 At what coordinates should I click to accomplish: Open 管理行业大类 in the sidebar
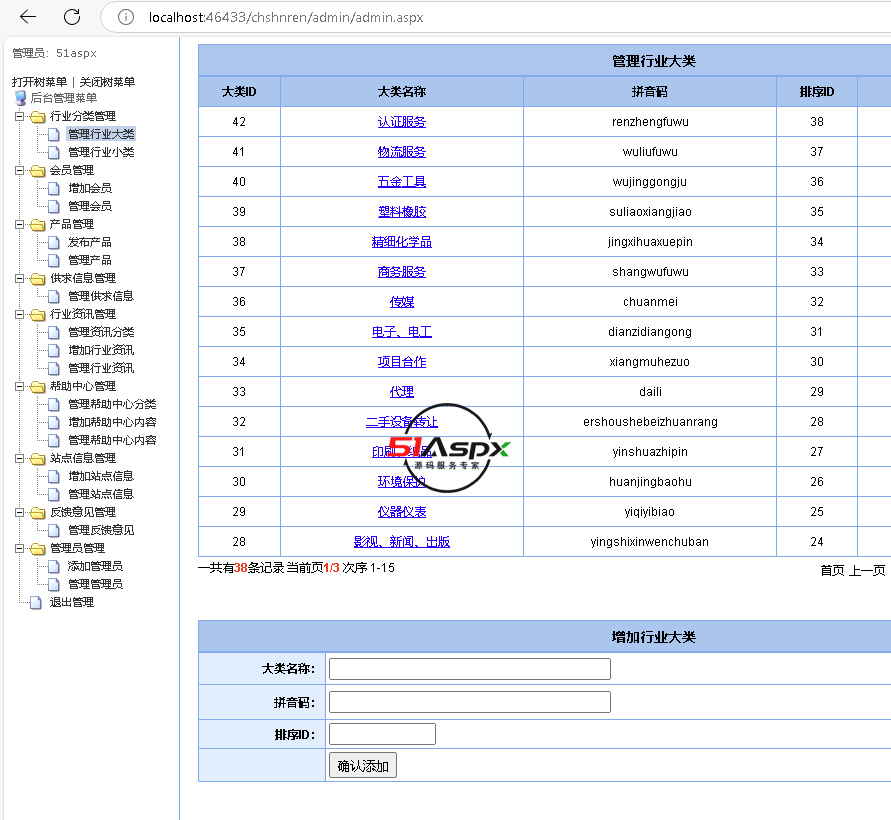coord(101,134)
